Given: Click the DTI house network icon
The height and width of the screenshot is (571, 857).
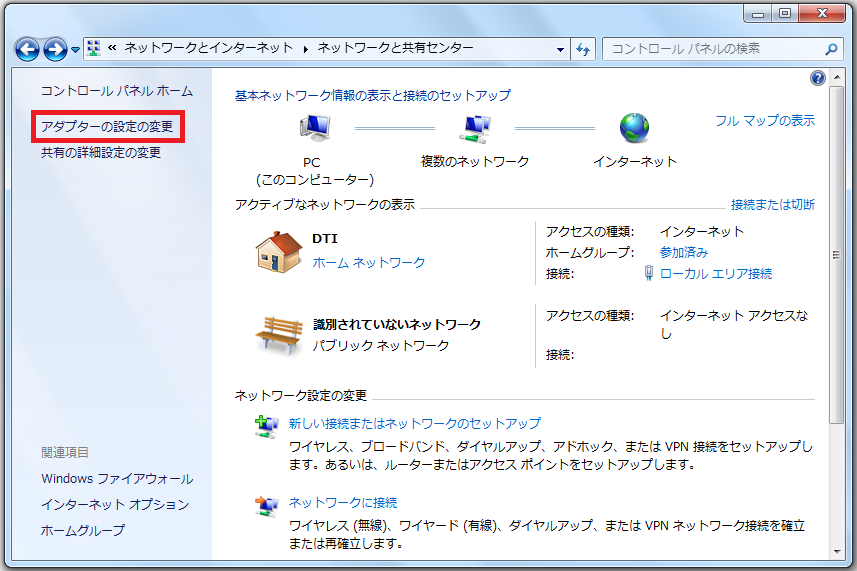Looking at the screenshot, I should point(279,252).
